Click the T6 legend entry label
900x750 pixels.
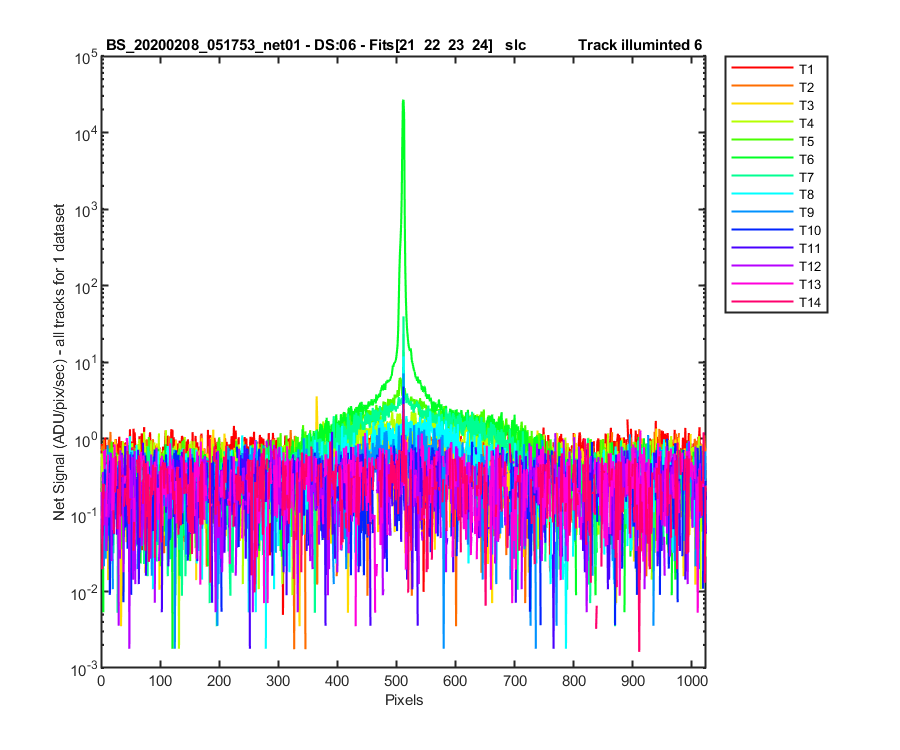(x=806, y=159)
